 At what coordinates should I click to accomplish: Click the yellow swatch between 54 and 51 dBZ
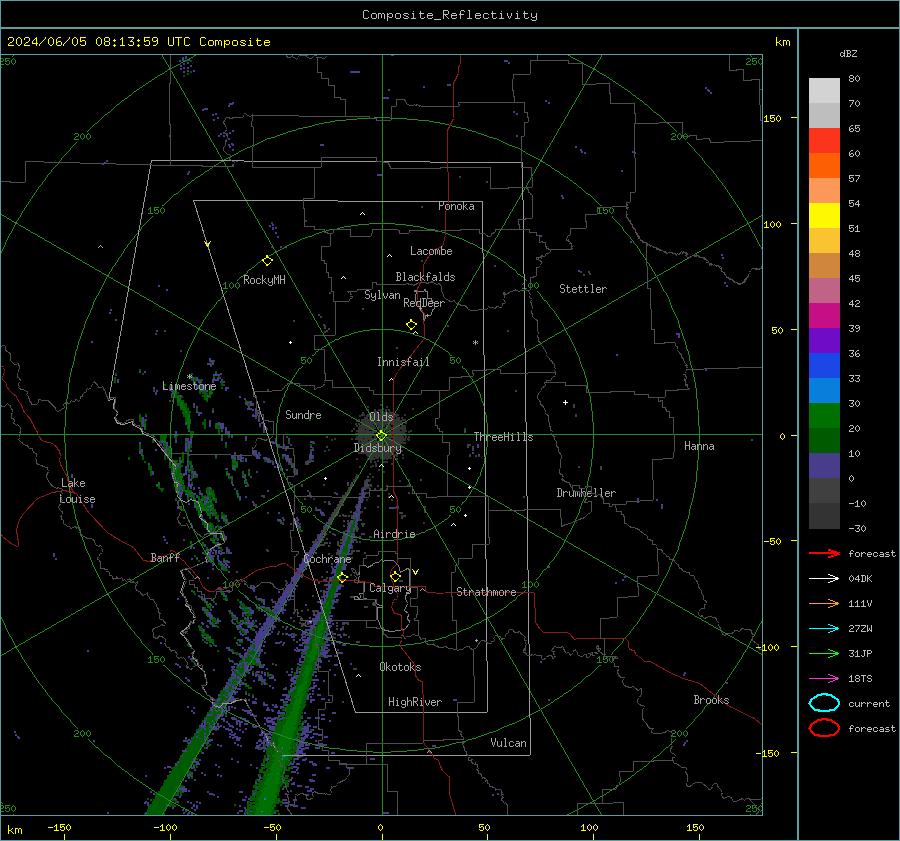click(824, 215)
